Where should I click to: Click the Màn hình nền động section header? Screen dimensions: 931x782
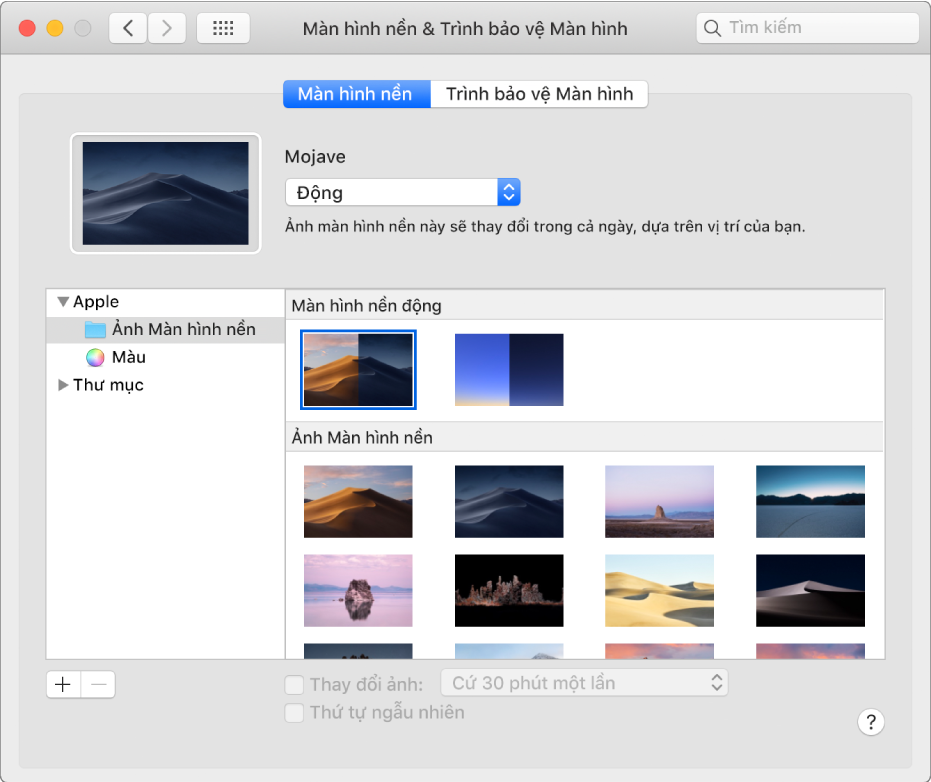click(x=584, y=306)
